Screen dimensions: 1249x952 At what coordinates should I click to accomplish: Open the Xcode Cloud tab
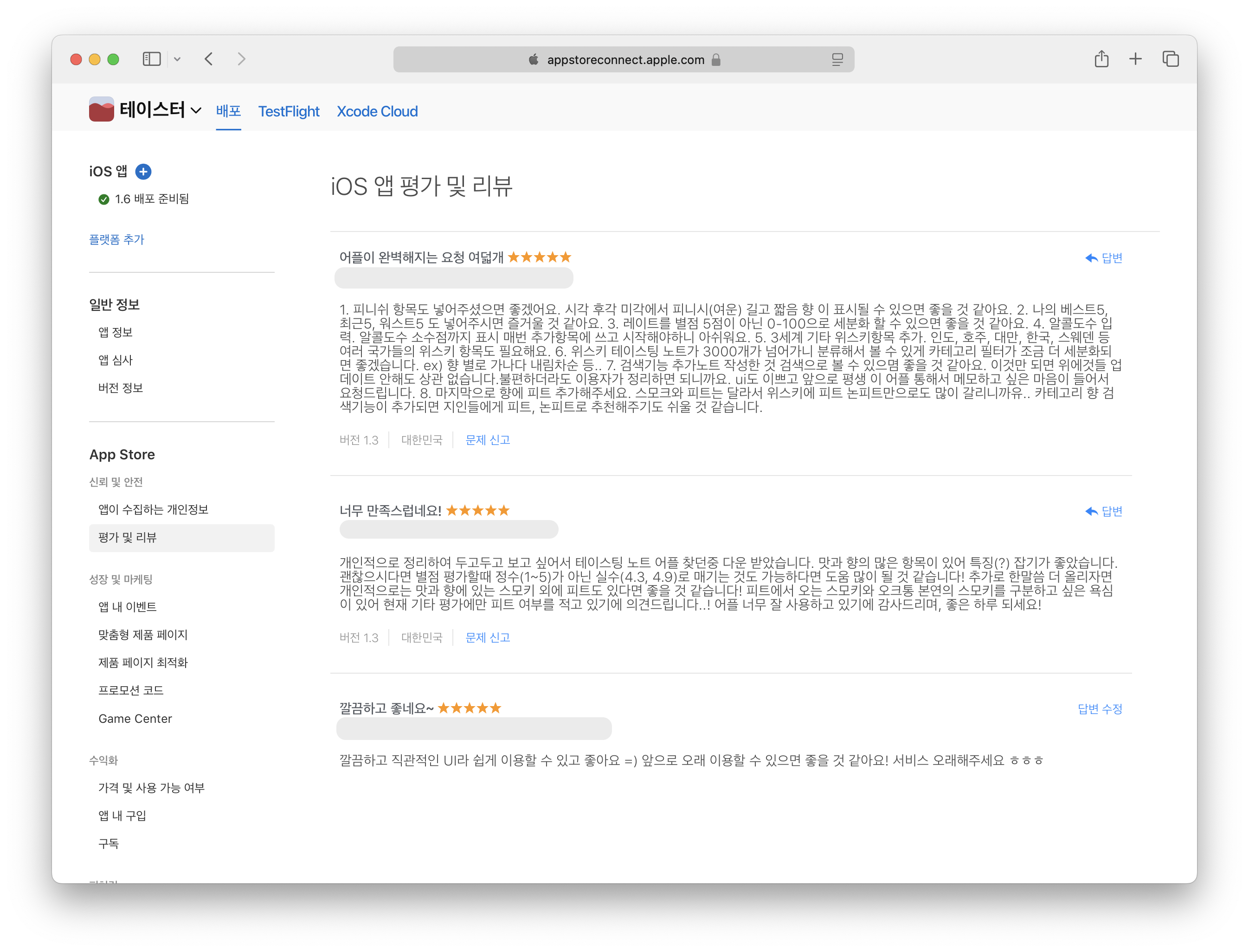(x=377, y=112)
